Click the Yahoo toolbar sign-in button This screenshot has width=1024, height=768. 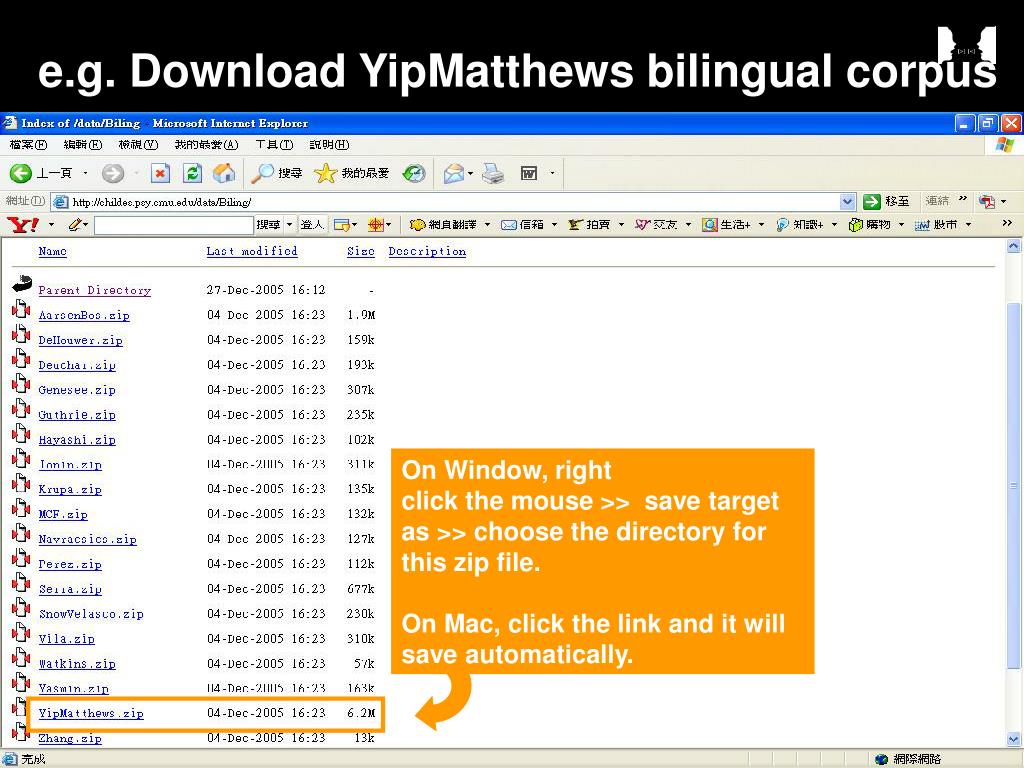coord(312,225)
